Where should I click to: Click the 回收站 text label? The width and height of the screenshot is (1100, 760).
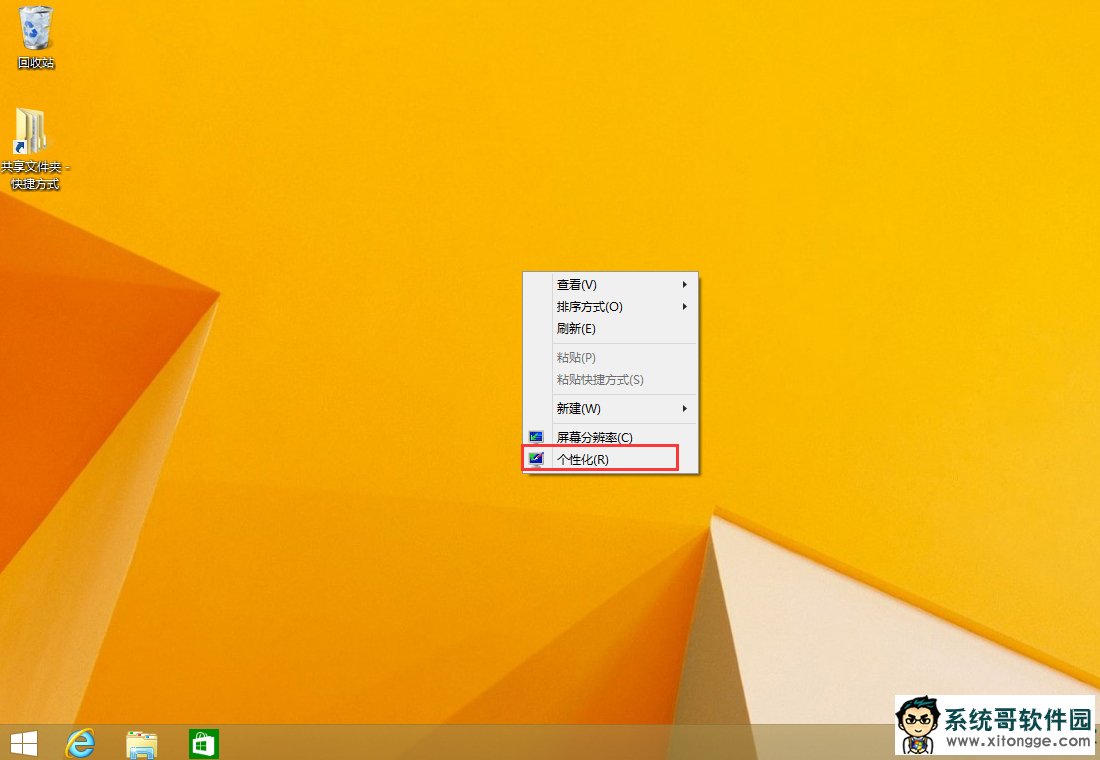pyautogui.click(x=36, y=63)
